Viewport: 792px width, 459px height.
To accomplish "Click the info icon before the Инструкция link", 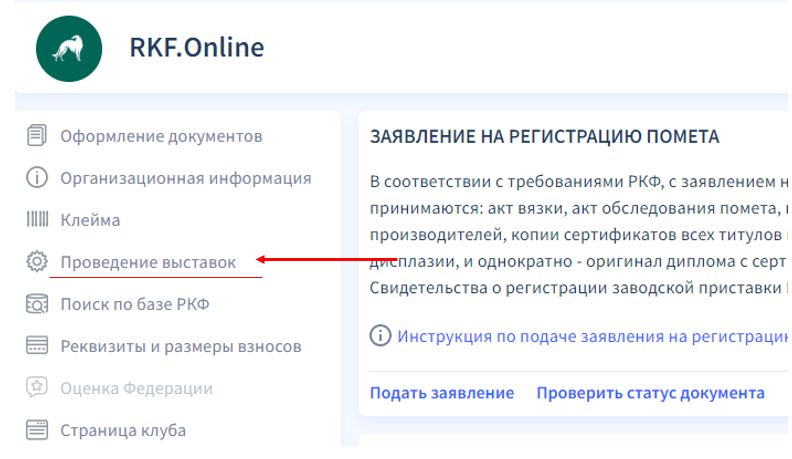I will pyautogui.click(x=380, y=336).
